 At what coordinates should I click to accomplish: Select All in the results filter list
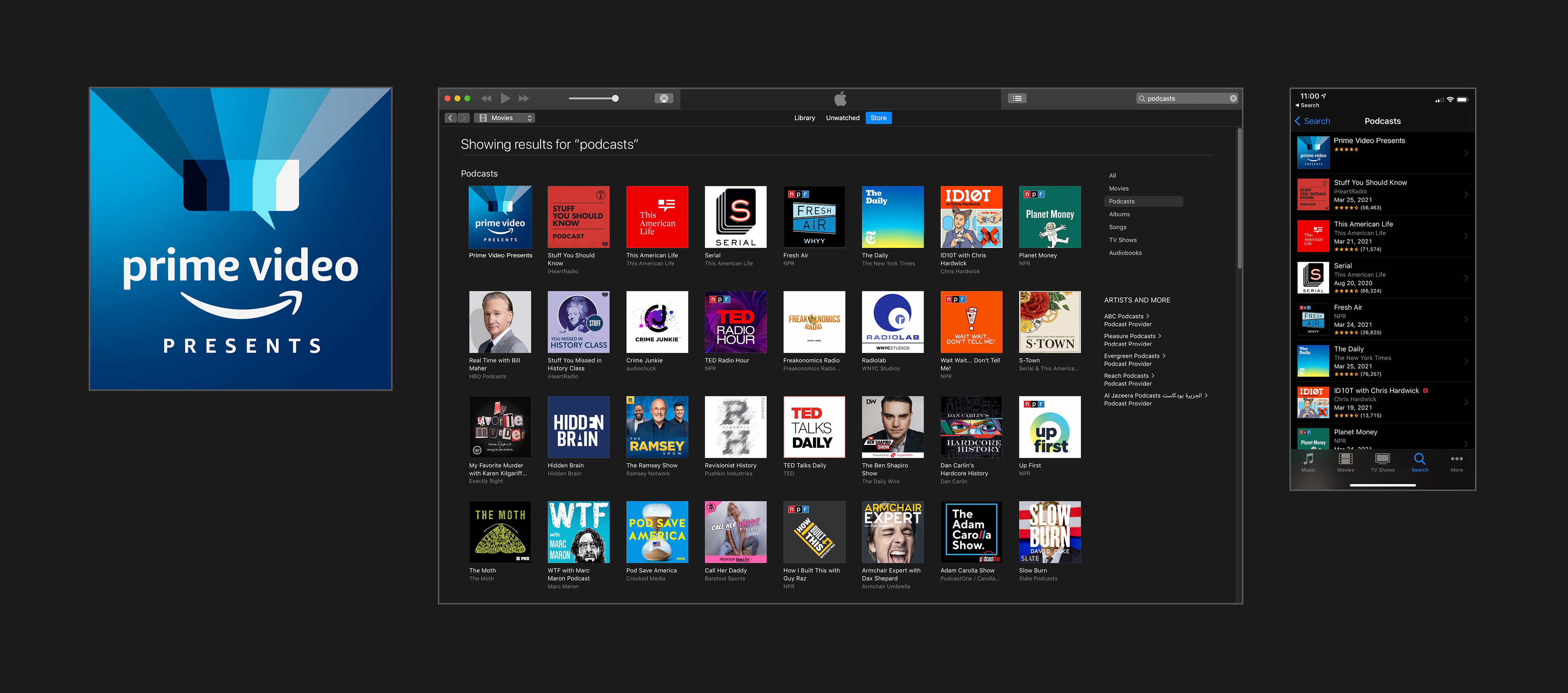coord(1112,175)
